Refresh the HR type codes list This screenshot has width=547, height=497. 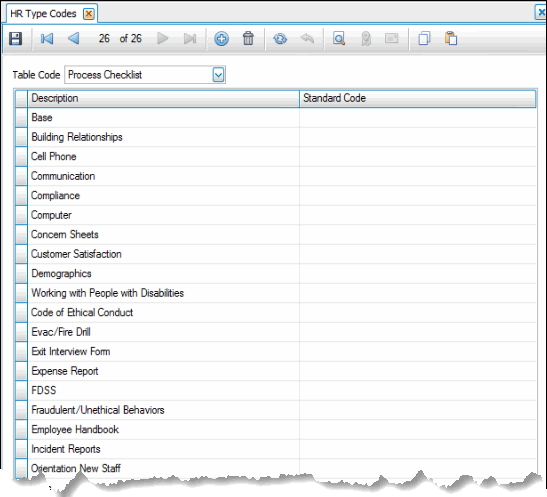coord(280,38)
